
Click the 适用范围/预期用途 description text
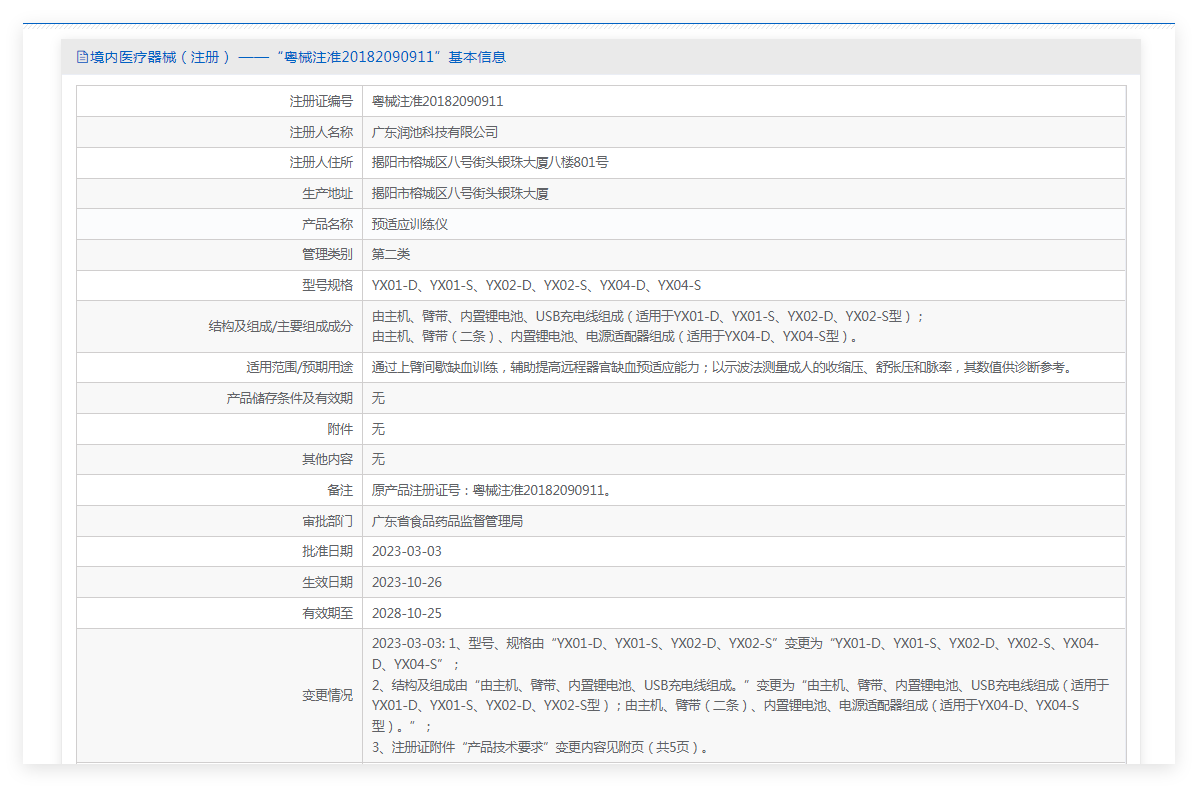pyautogui.click(x=721, y=367)
